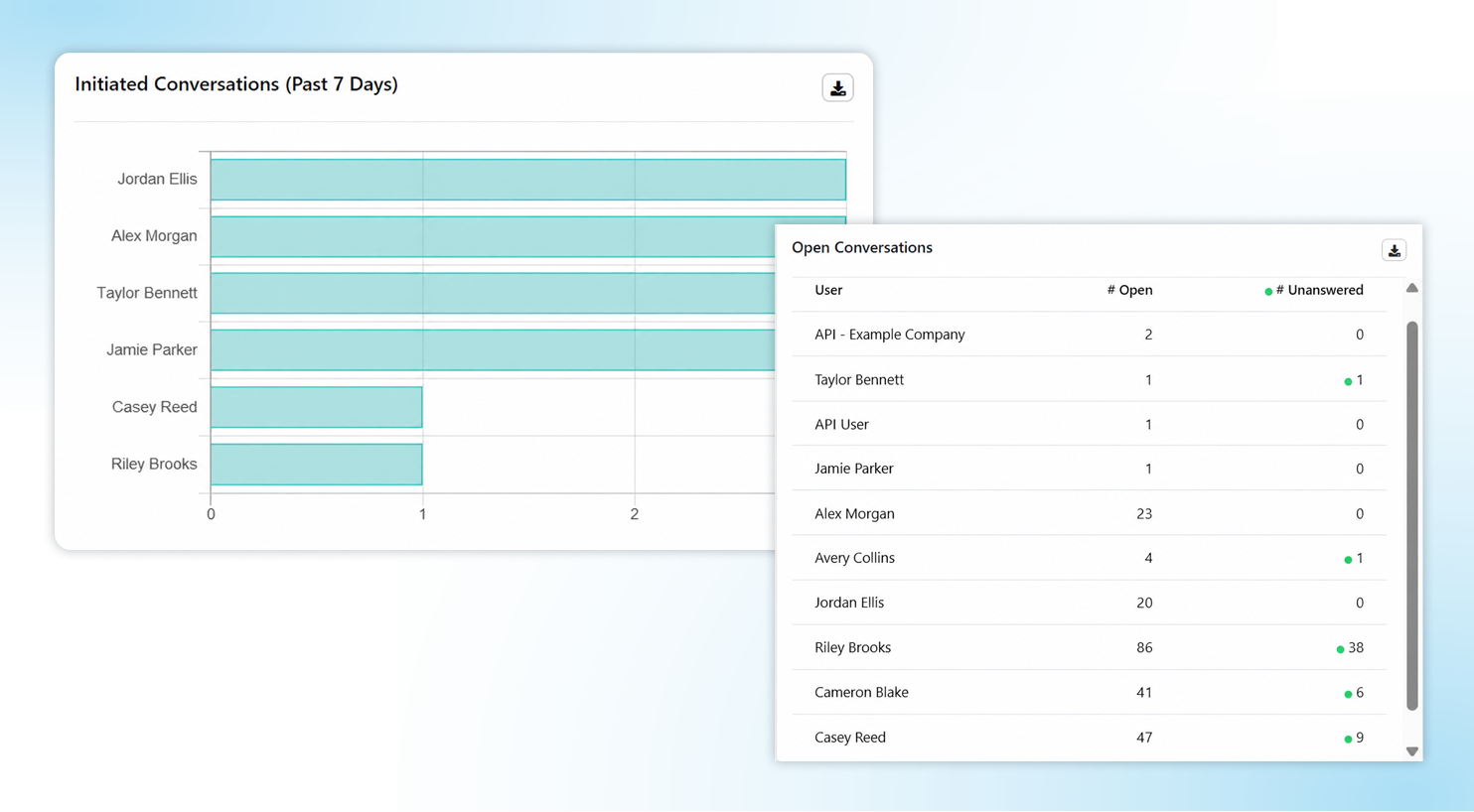Viewport: 1474px width, 812px height.
Task: Click the Casey Reed bar in the chart
Action: coord(317,407)
